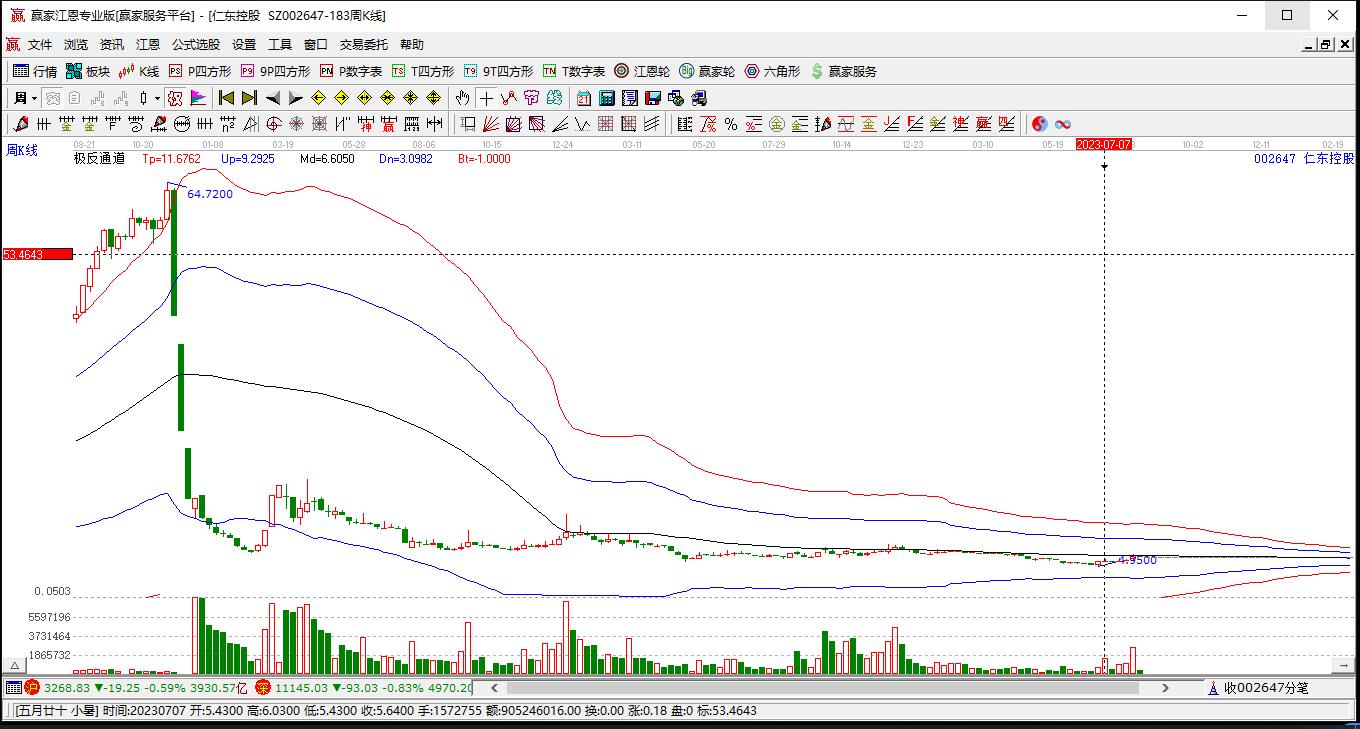Click the blue infinity loop icon
The image size is (1360, 729).
[x=1063, y=124]
